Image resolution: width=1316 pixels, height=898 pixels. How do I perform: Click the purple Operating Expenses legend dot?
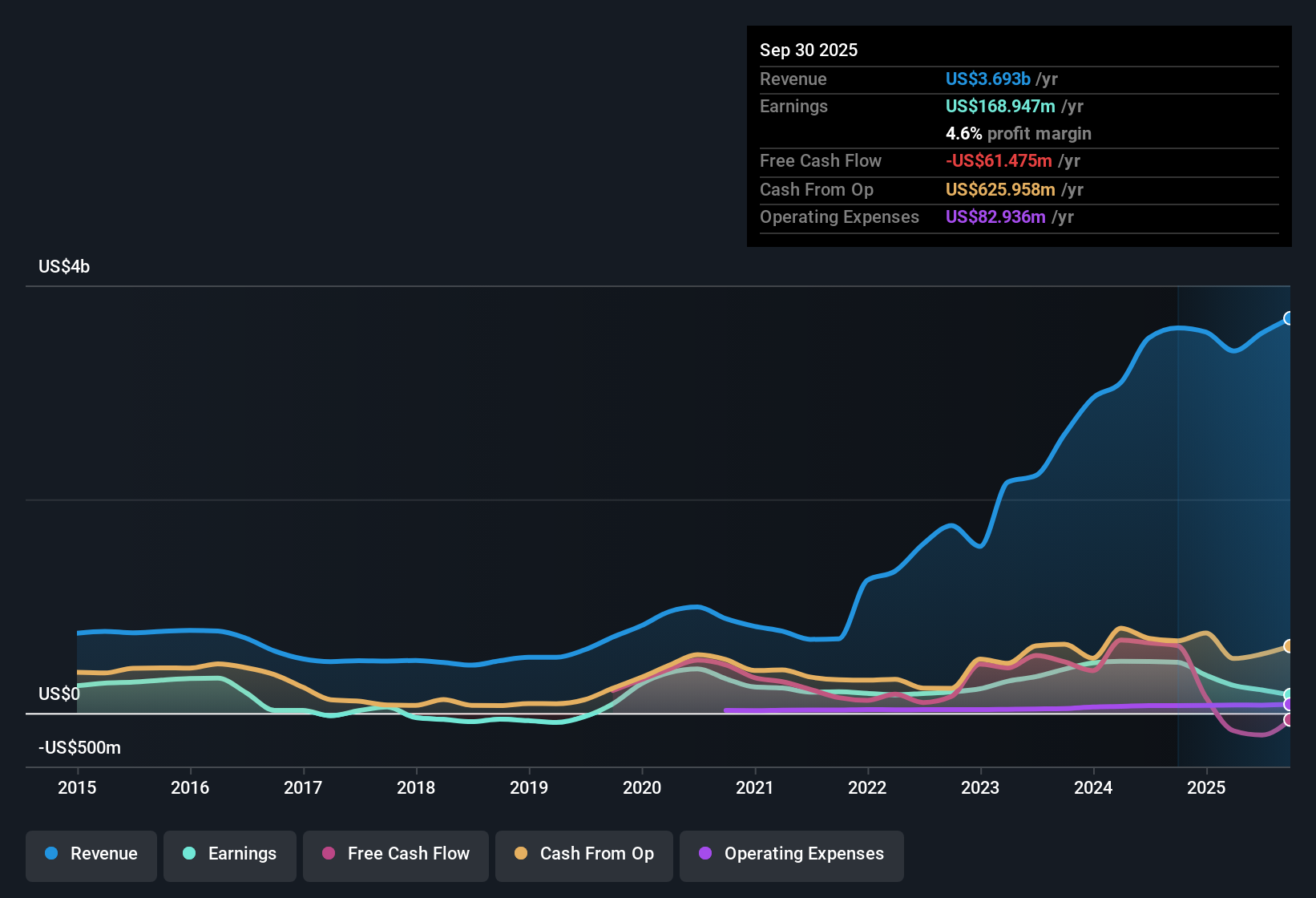(x=704, y=854)
